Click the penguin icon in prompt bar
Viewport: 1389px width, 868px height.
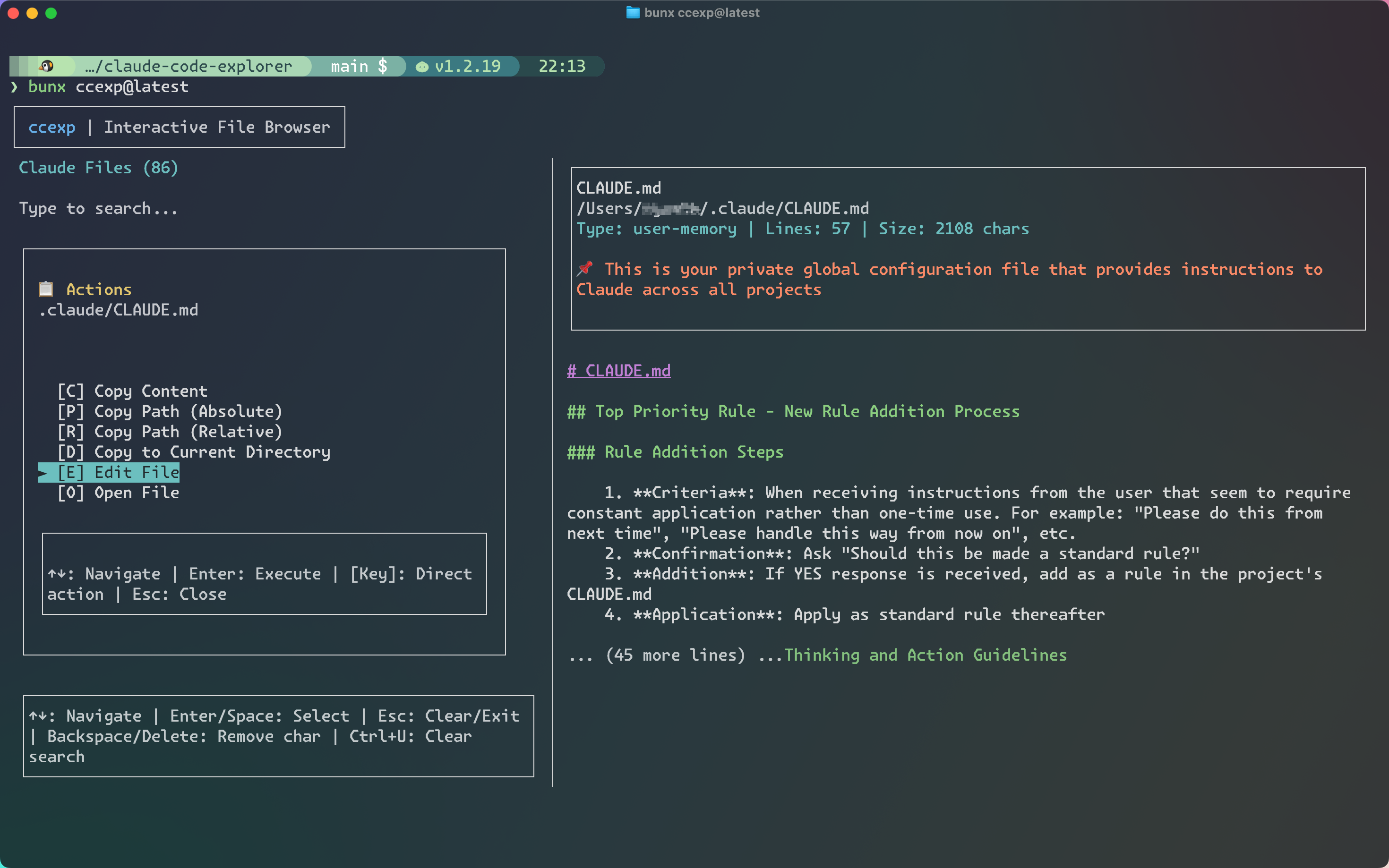click(46, 66)
